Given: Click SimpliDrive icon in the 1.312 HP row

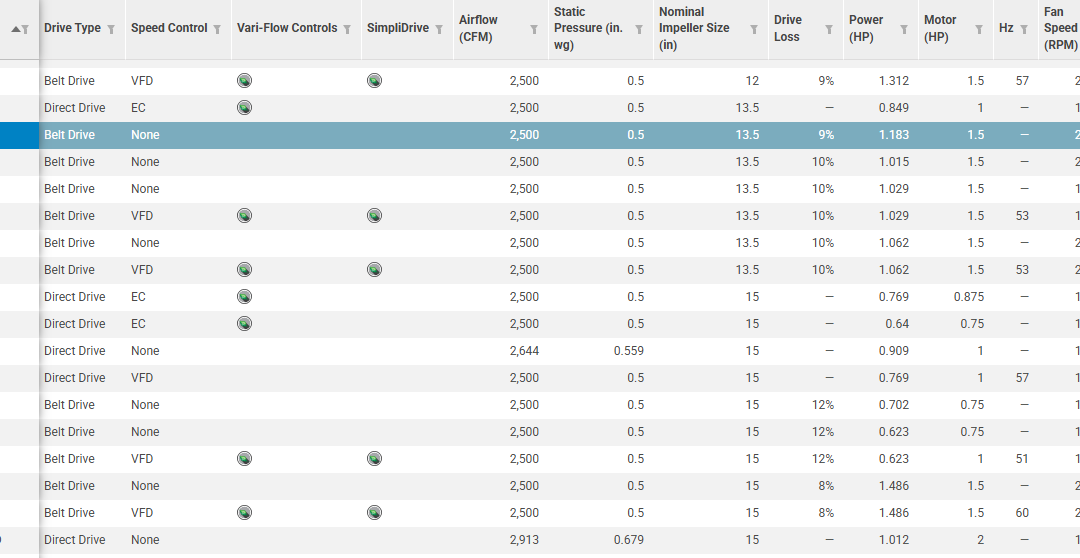Looking at the screenshot, I should click(374, 81).
